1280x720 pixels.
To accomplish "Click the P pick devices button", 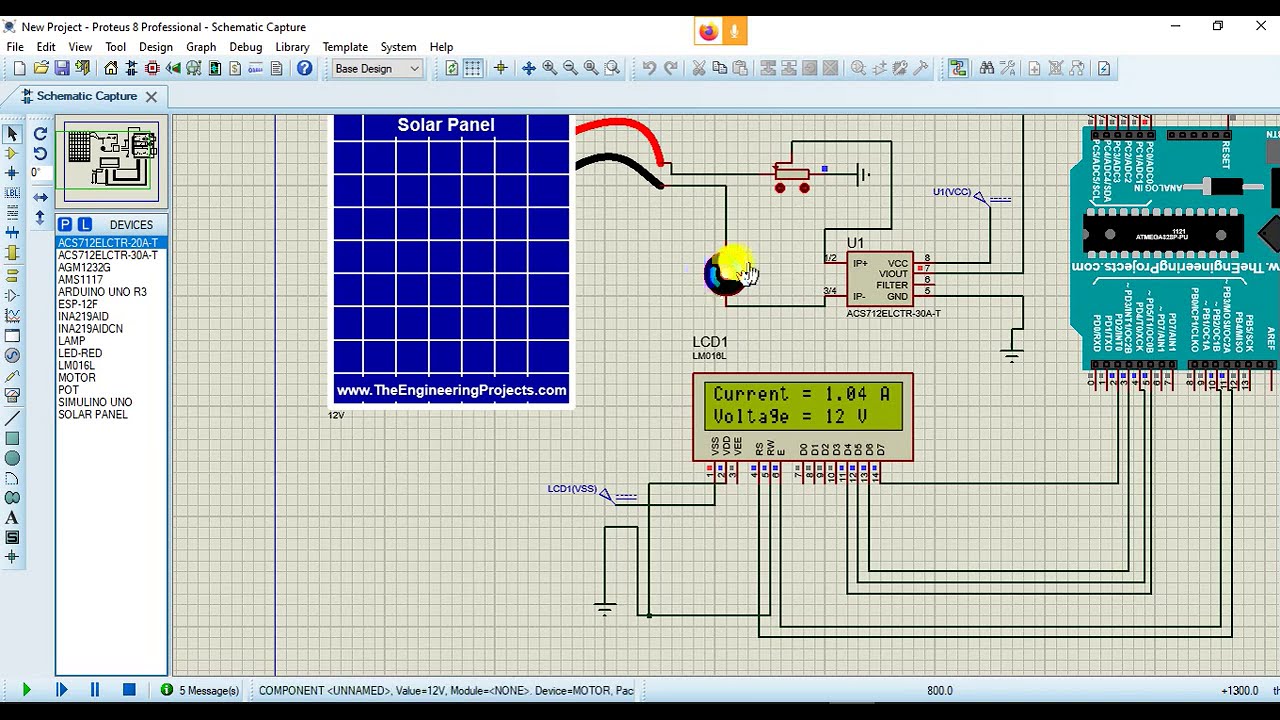I will pos(65,224).
